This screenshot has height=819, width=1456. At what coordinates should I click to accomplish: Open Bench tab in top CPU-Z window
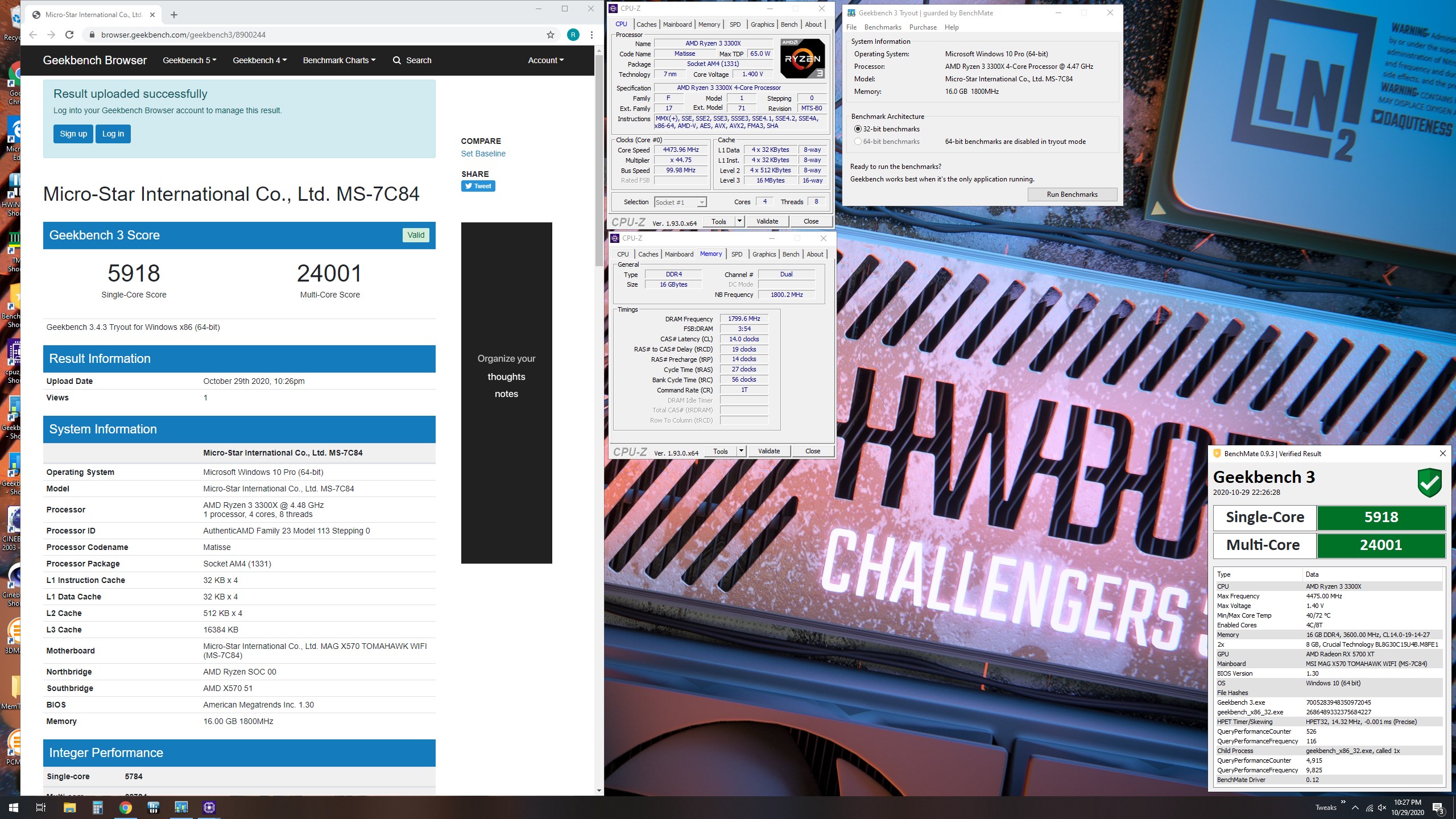coord(789,24)
